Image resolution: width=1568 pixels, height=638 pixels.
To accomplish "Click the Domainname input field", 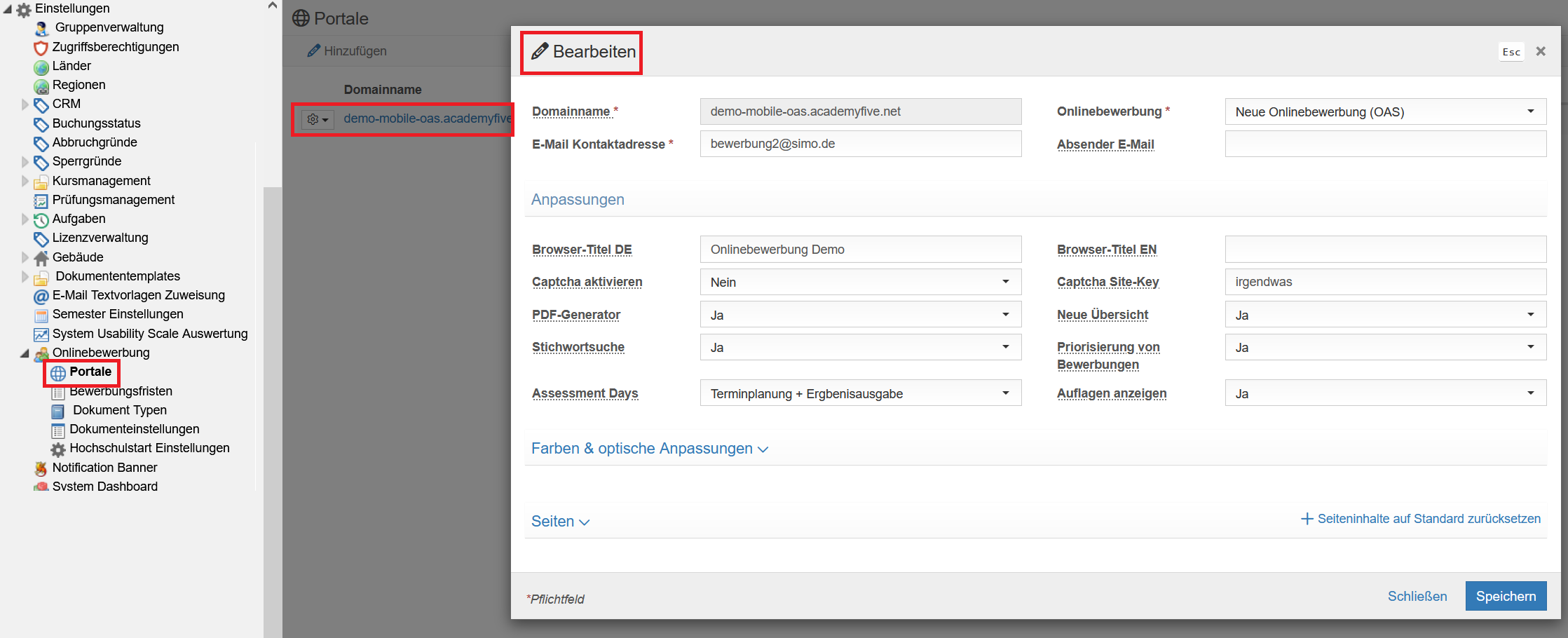I will 861,111.
